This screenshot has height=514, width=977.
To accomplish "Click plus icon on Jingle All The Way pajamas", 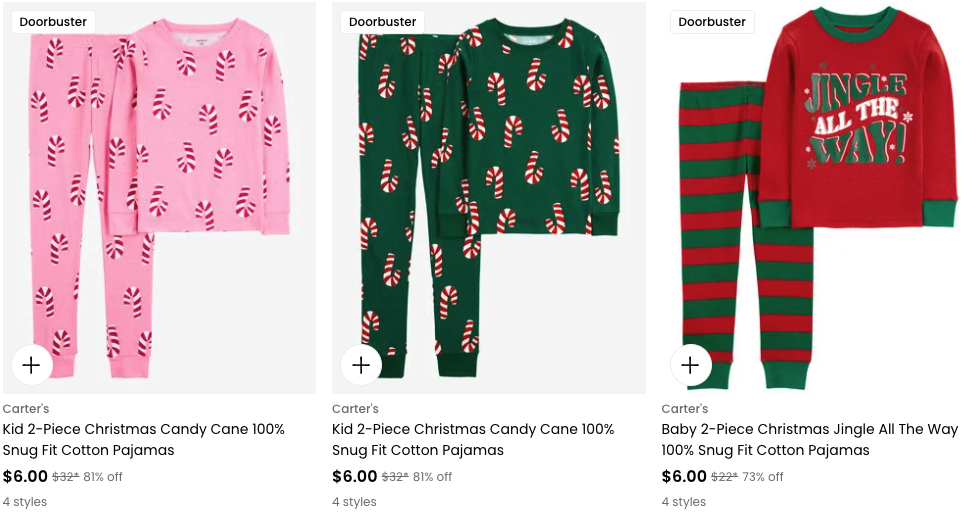I will (x=690, y=365).
